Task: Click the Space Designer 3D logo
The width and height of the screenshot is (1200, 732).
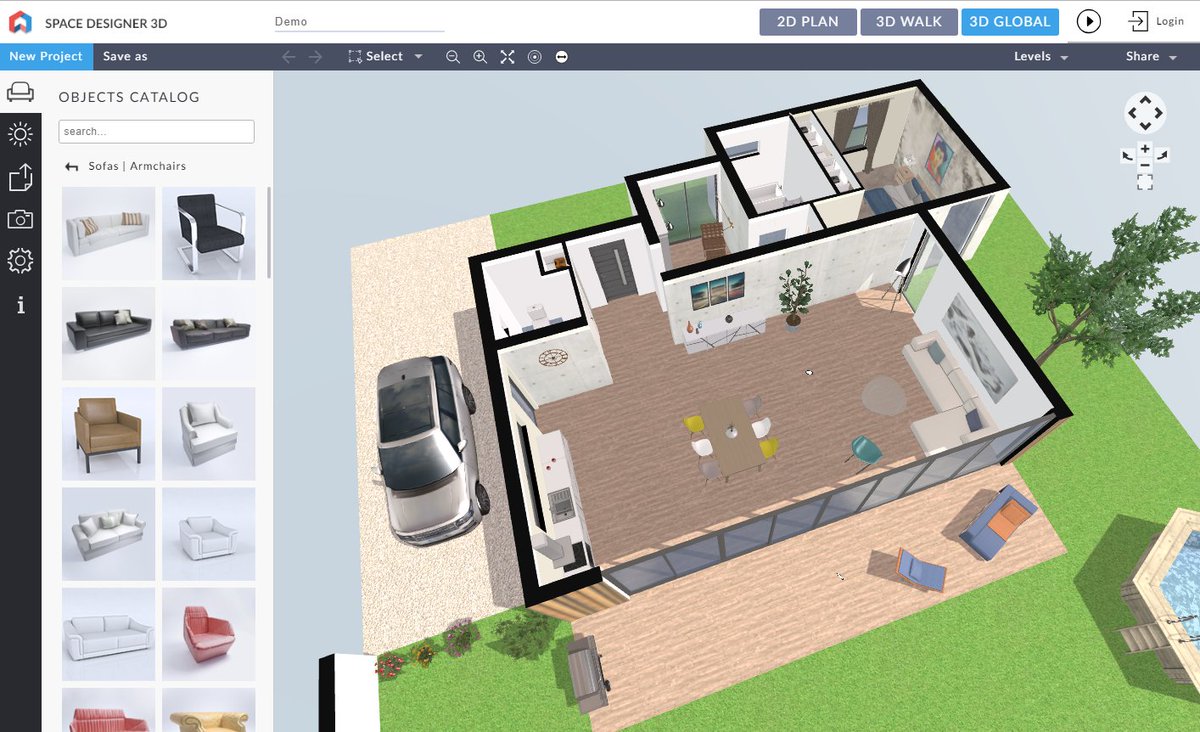Action: pyautogui.click(x=20, y=21)
